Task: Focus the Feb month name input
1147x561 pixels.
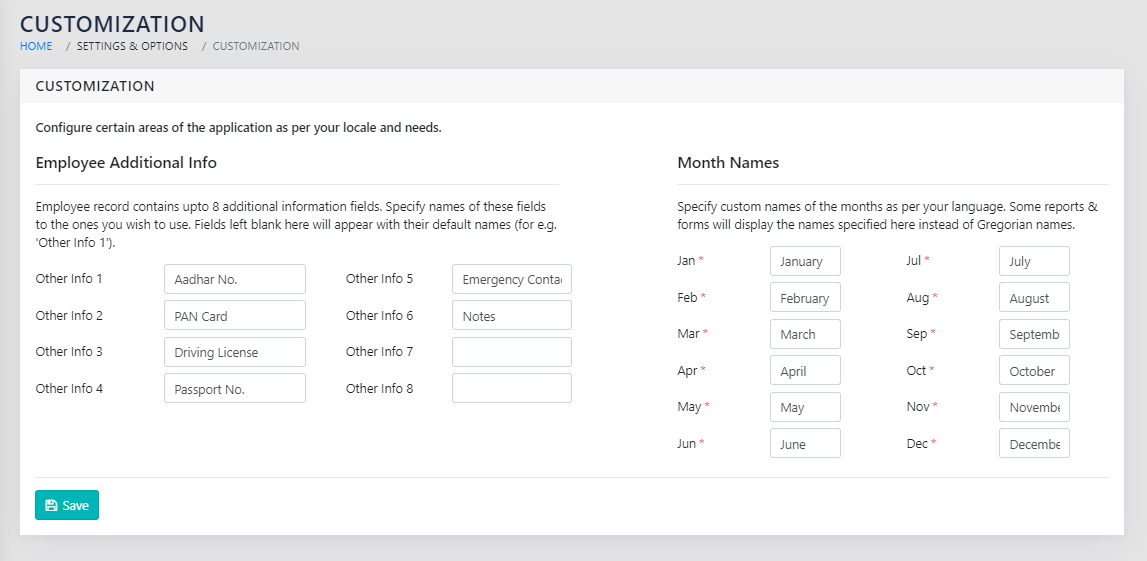Action: pyautogui.click(x=805, y=298)
